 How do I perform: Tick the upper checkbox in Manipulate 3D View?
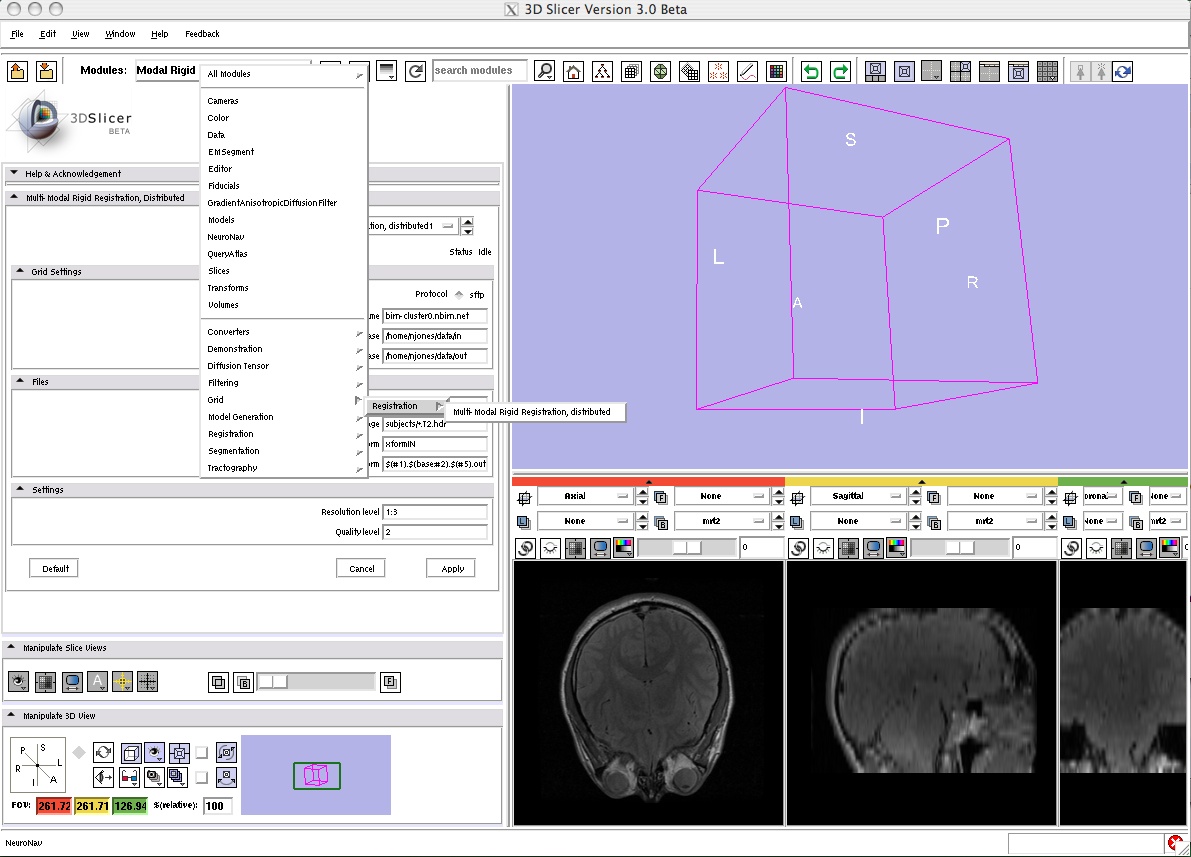point(202,752)
